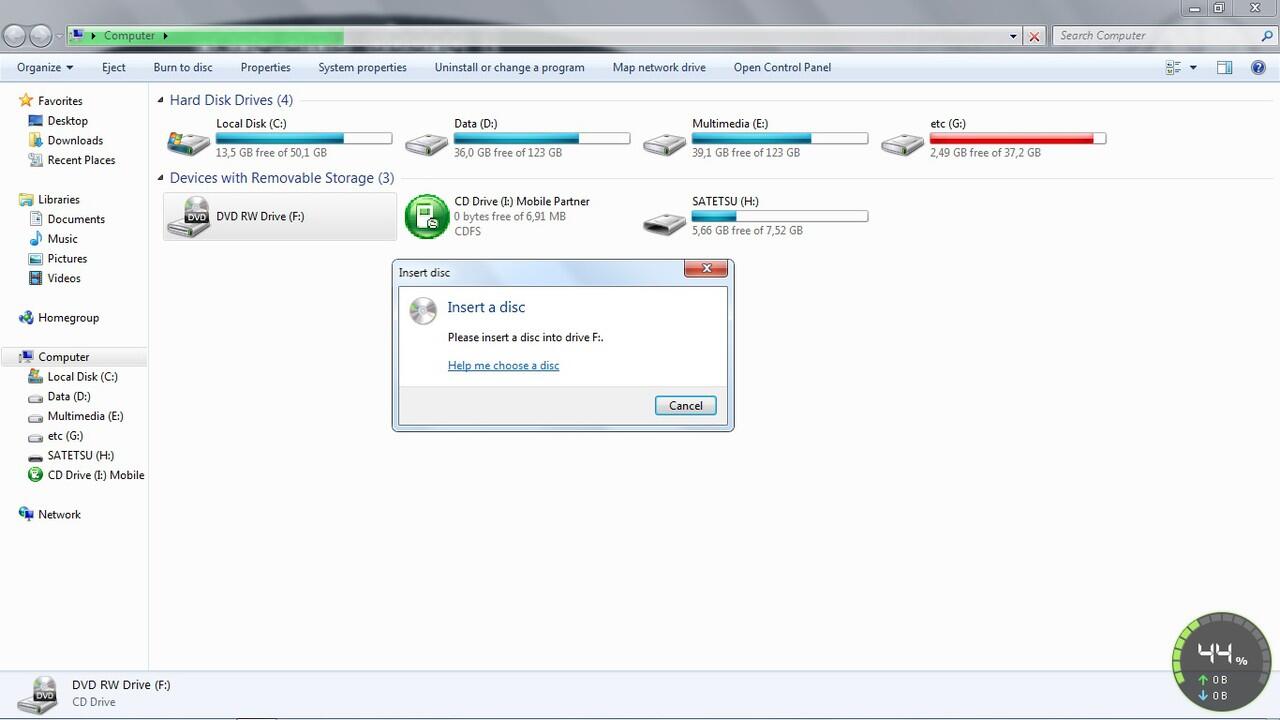This screenshot has width=1280, height=720.
Task: Select the SATETSU (H:) removable drive icon
Action: (664, 222)
